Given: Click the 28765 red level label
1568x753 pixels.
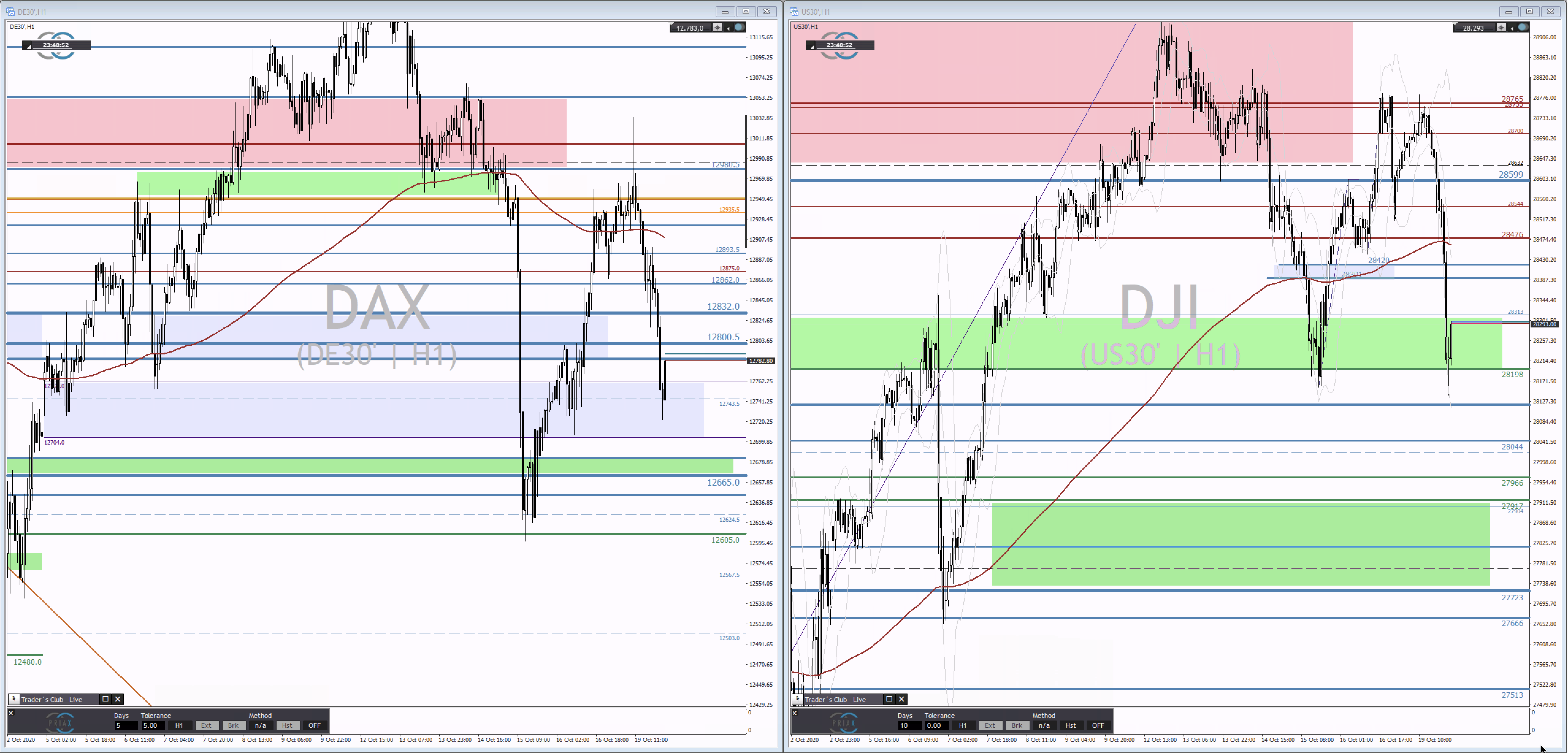Looking at the screenshot, I should 1512,99.
